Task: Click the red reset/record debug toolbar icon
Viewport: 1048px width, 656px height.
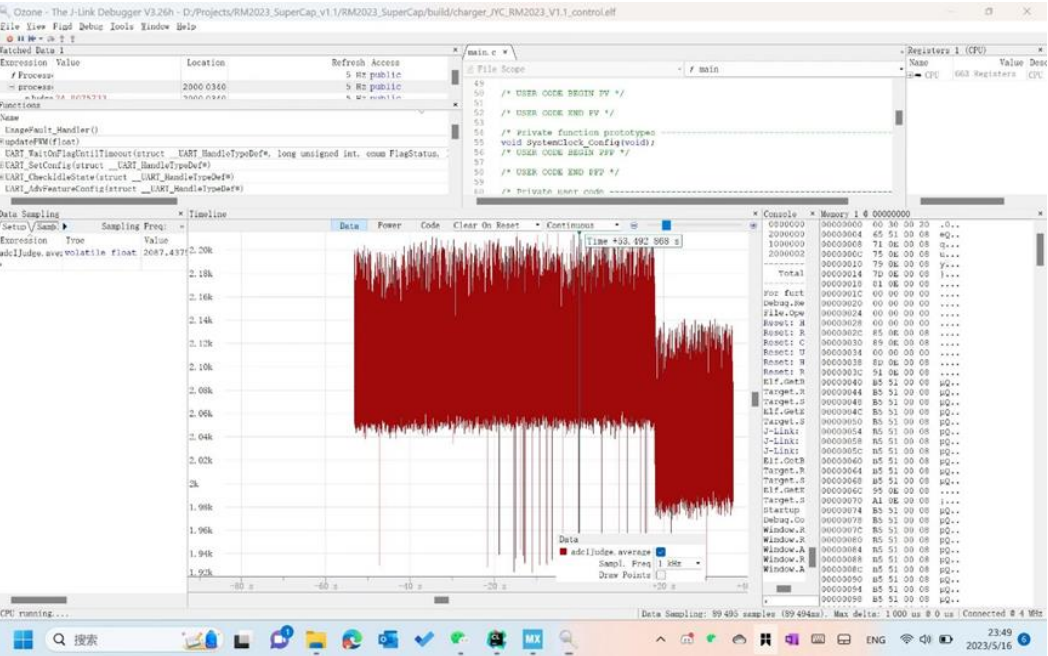Action: coord(9,38)
